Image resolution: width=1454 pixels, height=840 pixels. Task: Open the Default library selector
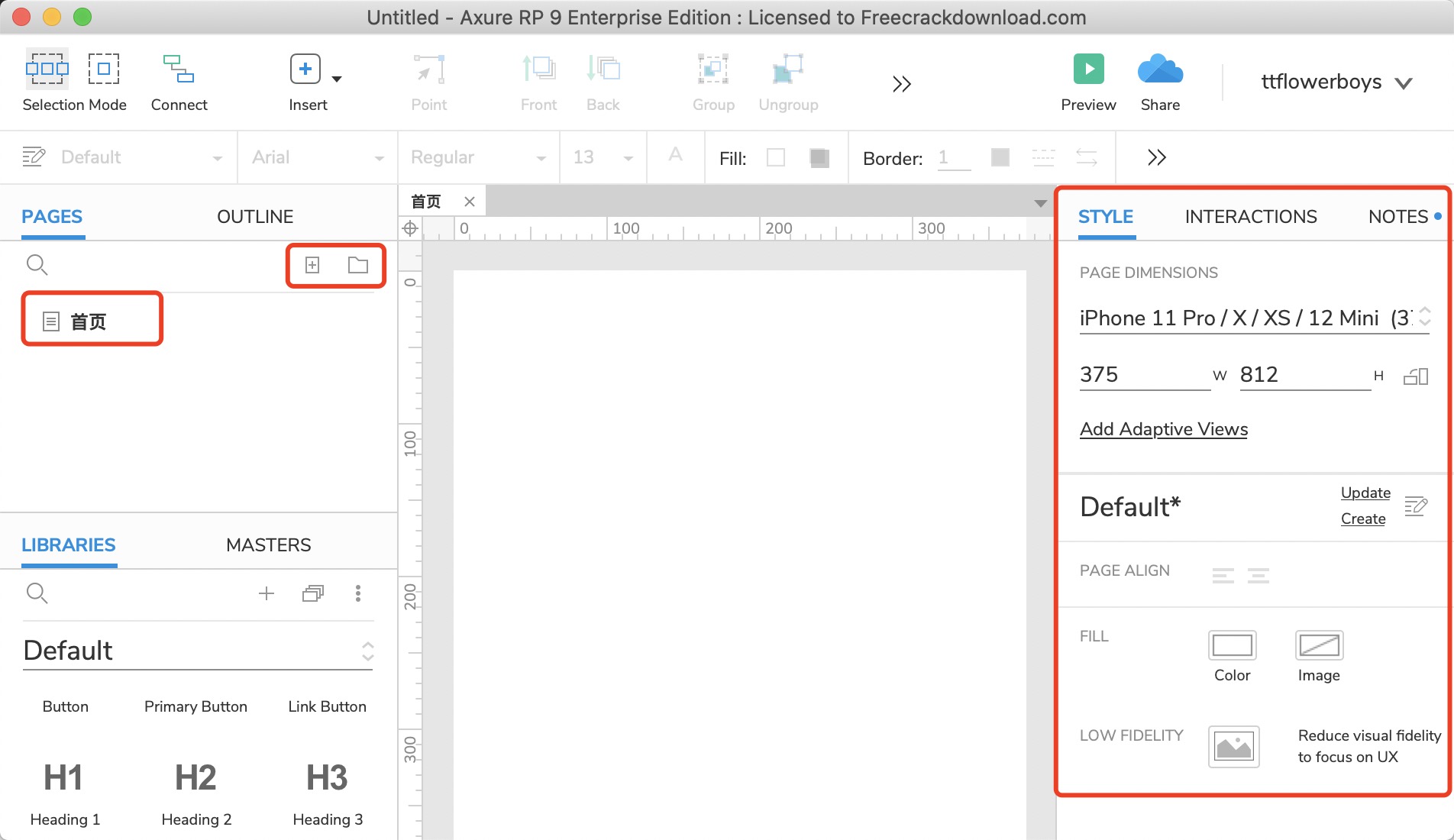[199, 651]
